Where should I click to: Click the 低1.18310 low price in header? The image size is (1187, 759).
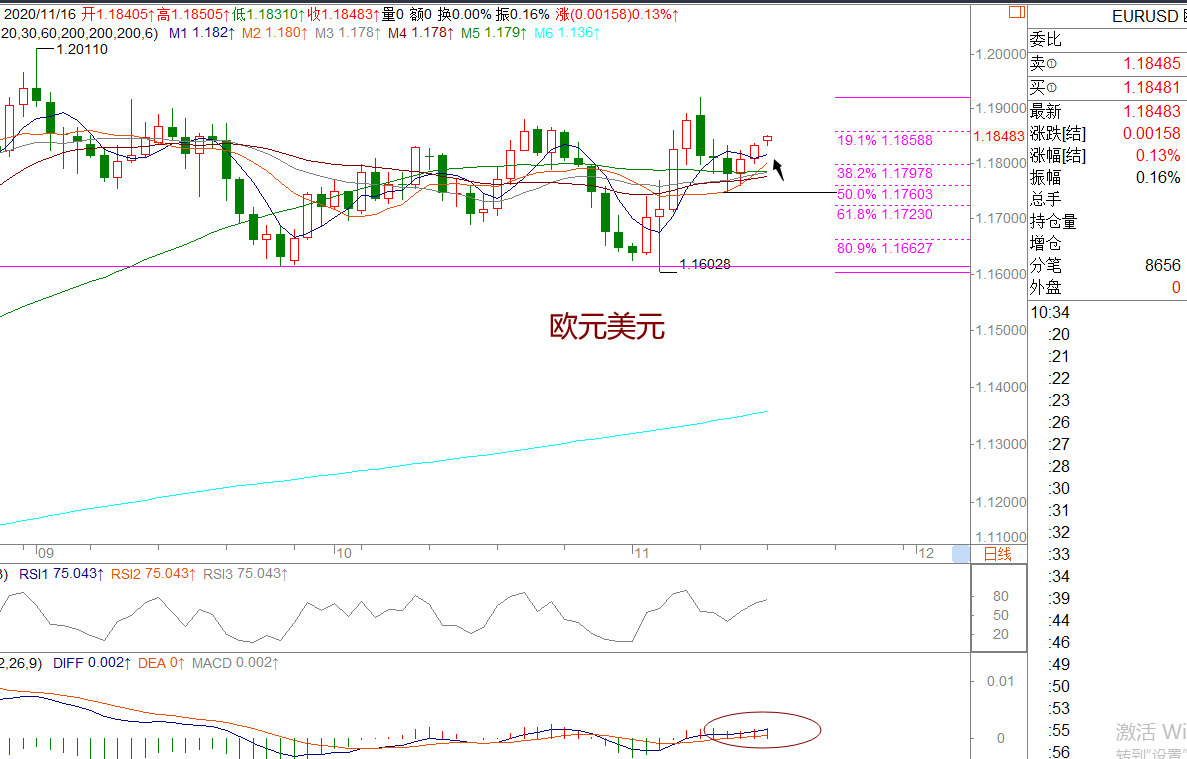pyautogui.click(x=269, y=14)
